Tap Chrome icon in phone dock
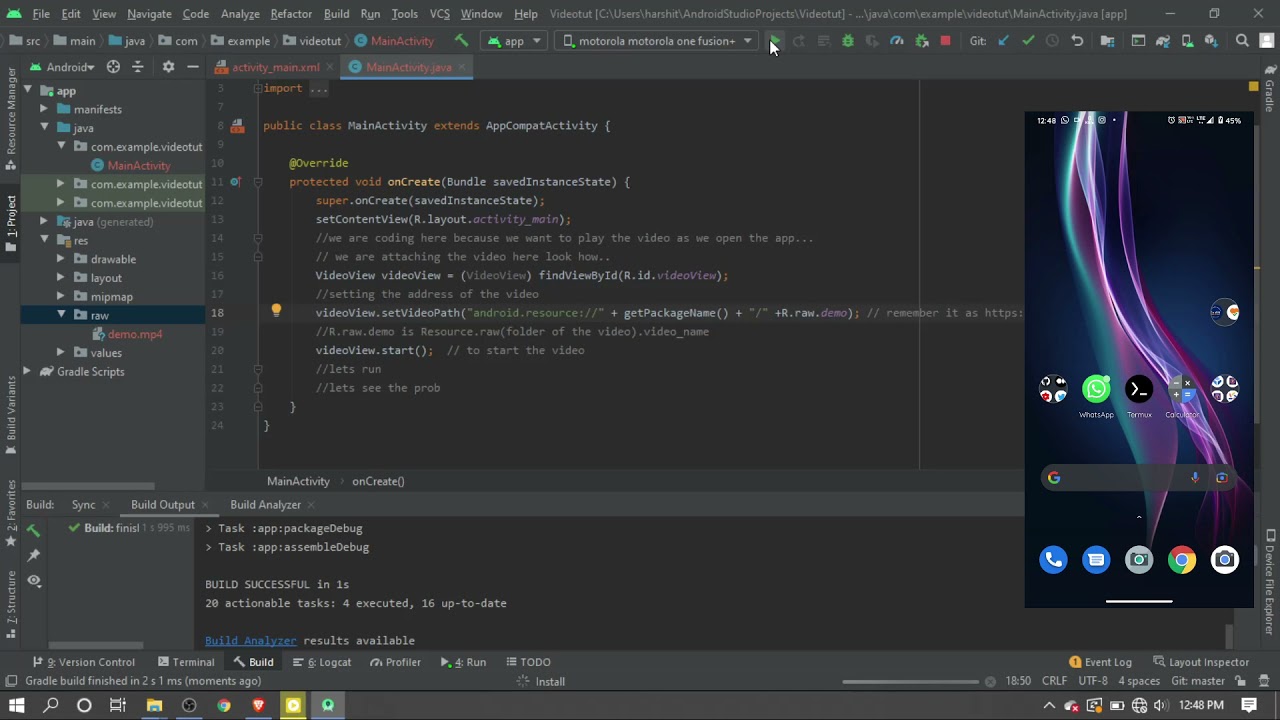 point(1182,560)
